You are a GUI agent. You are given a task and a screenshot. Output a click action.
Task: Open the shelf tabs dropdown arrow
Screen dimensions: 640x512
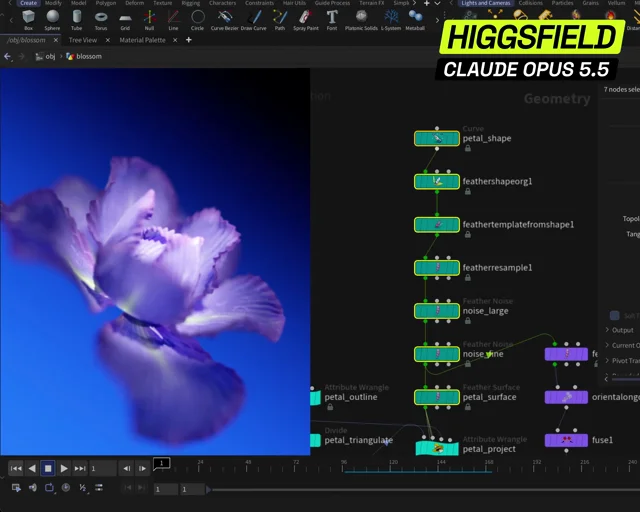[x=438, y=3]
